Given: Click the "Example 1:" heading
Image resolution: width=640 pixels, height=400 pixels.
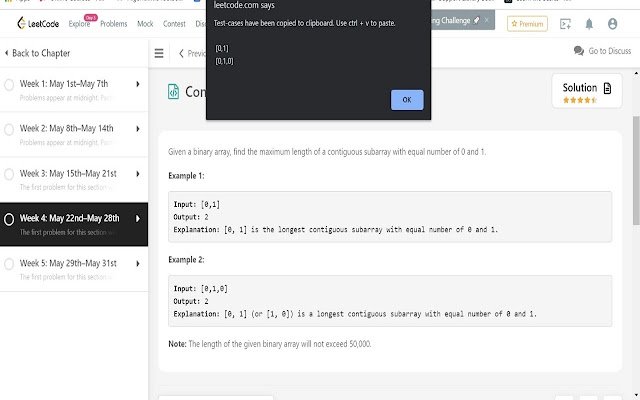Looking at the screenshot, I should (186, 176).
